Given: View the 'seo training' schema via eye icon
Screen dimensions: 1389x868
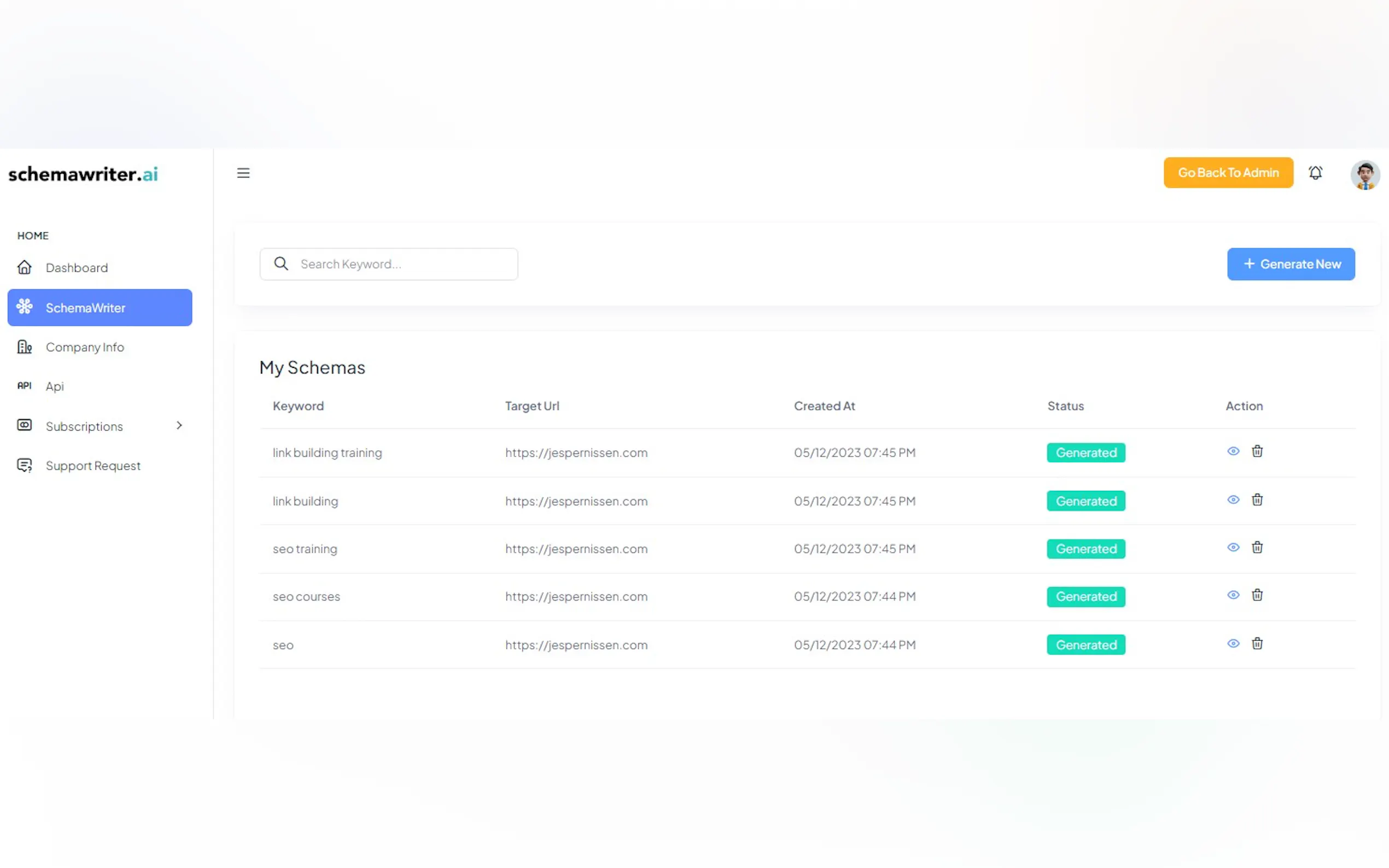Looking at the screenshot, I should 1233,548.
